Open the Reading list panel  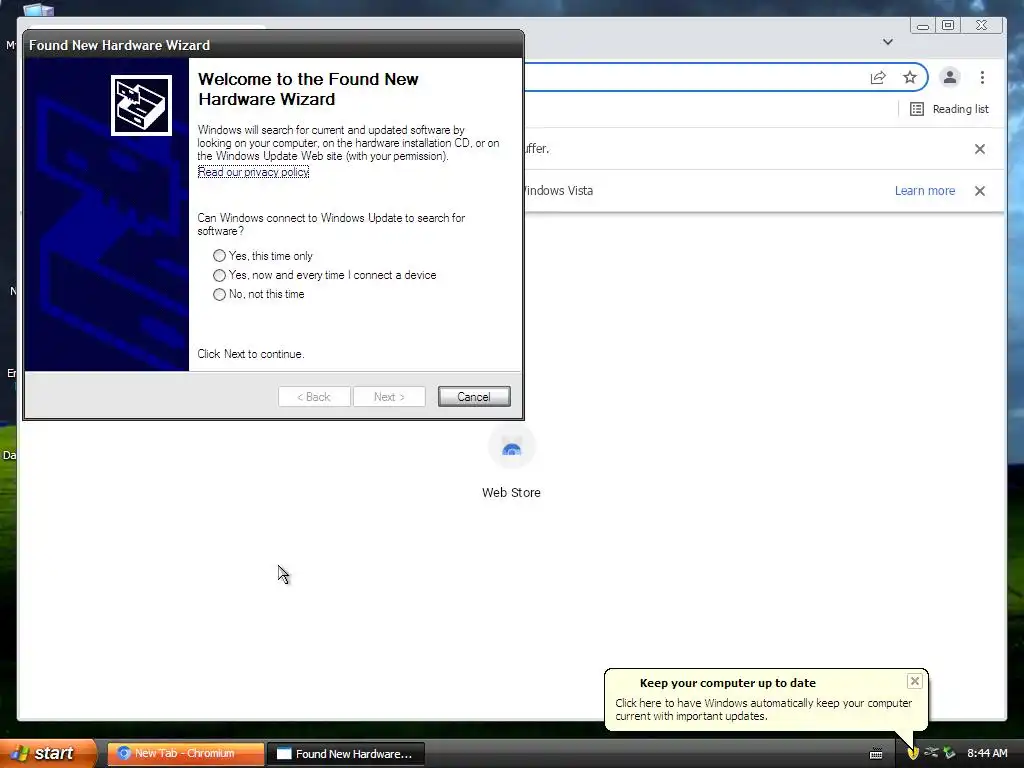click(x=950, y=109)
